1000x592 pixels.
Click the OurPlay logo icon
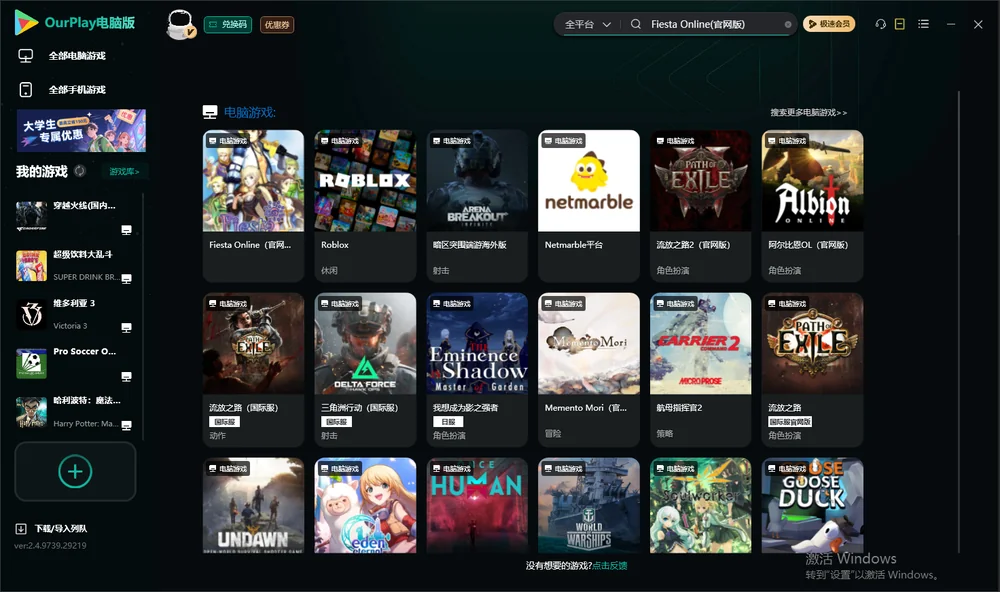coord(26,22)
